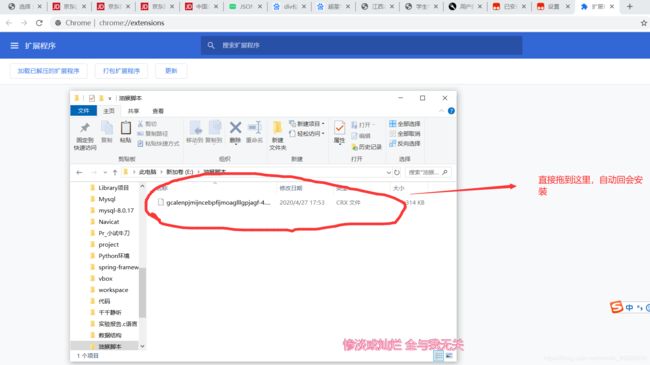The height and width of the screenshot is (365, 650).
Task: Select the vbox folder in the tree
Action: (105, 279)
